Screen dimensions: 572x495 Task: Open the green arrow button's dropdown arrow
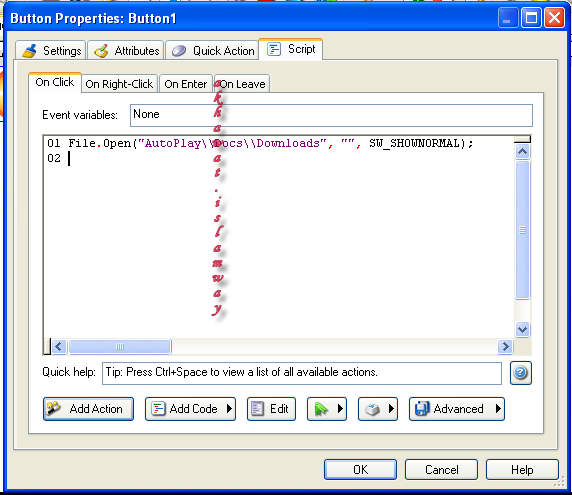pyautogui.click(x=340, y=409)
